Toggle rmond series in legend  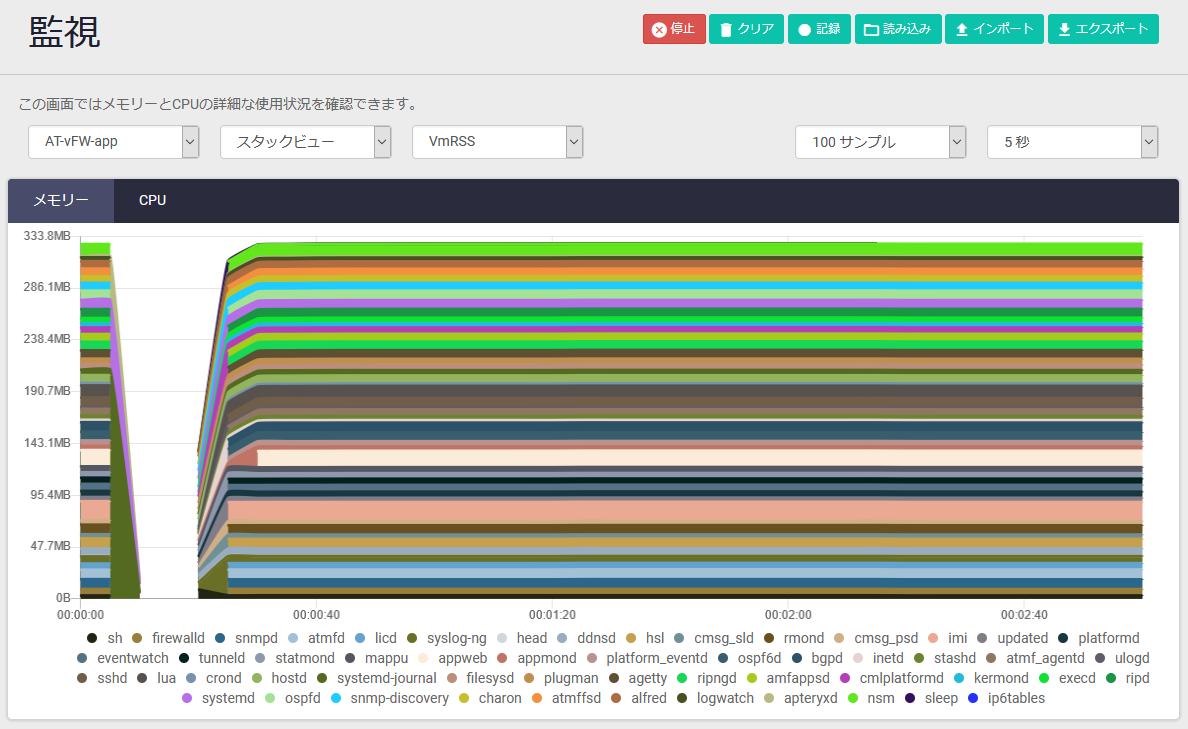point(794,638)
